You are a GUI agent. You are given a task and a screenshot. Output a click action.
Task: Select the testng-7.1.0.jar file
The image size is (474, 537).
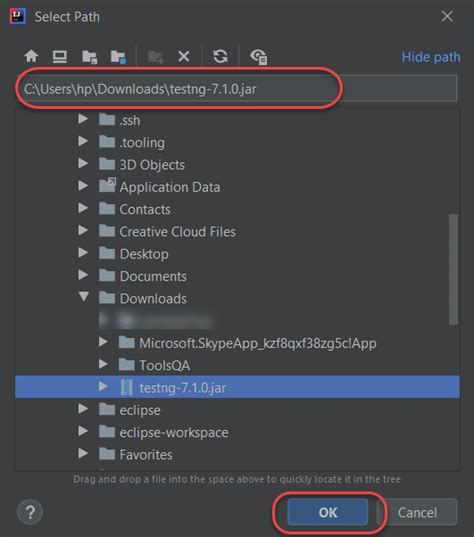[237, 387]
